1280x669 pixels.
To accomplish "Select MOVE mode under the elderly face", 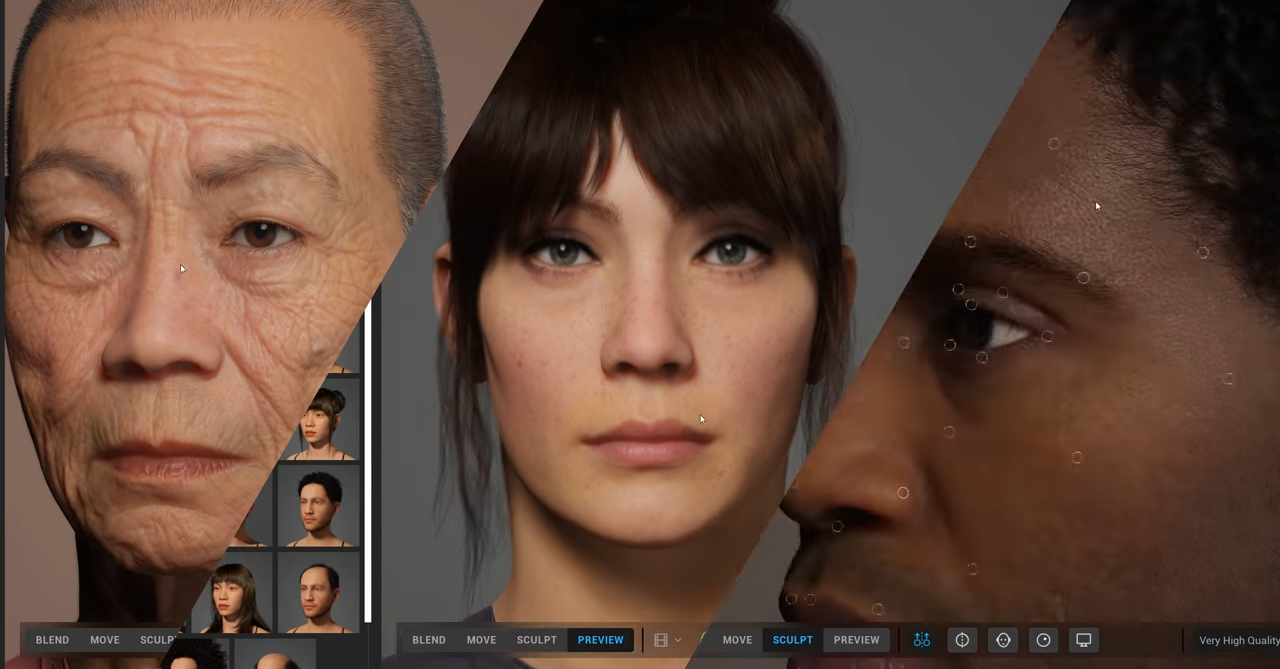I will (x=105, y=640).
